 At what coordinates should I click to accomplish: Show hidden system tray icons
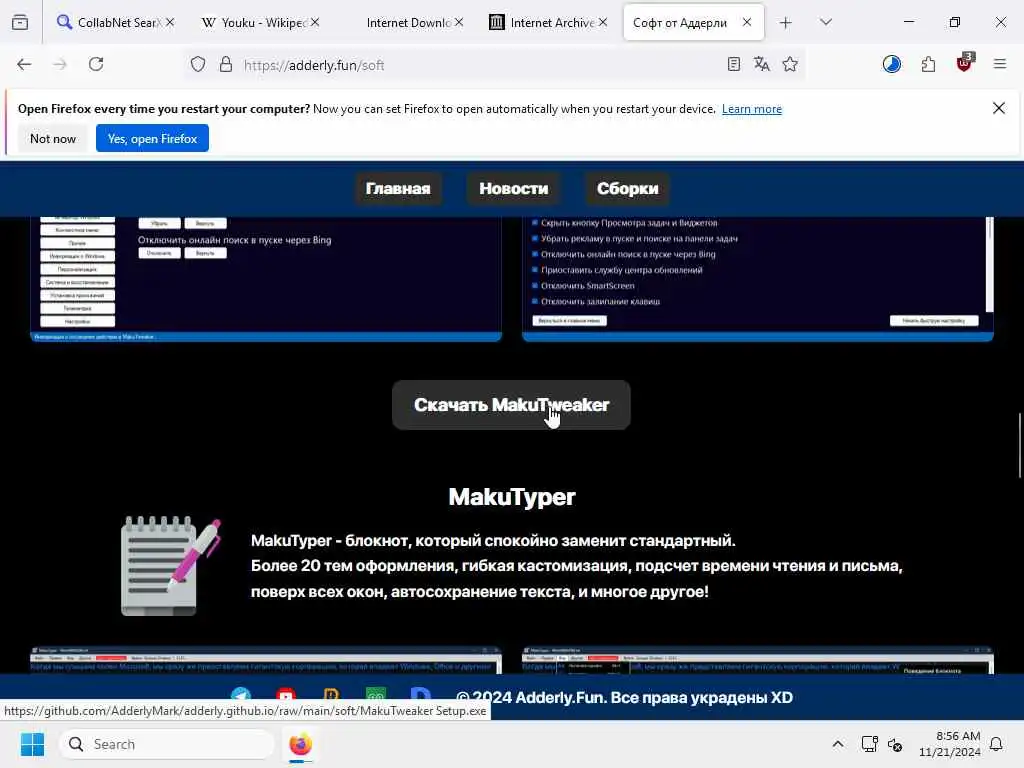(838, 744)
